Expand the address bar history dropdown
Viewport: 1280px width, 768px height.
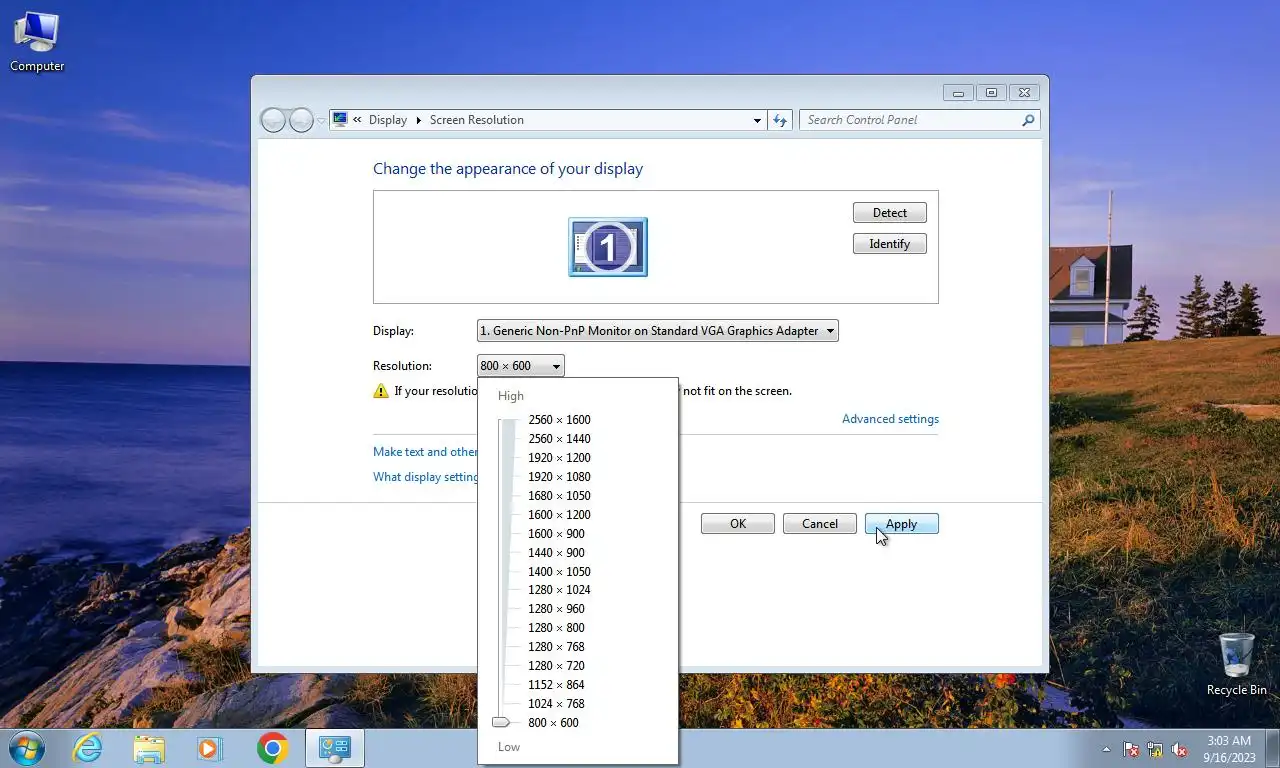coord(757,120)
